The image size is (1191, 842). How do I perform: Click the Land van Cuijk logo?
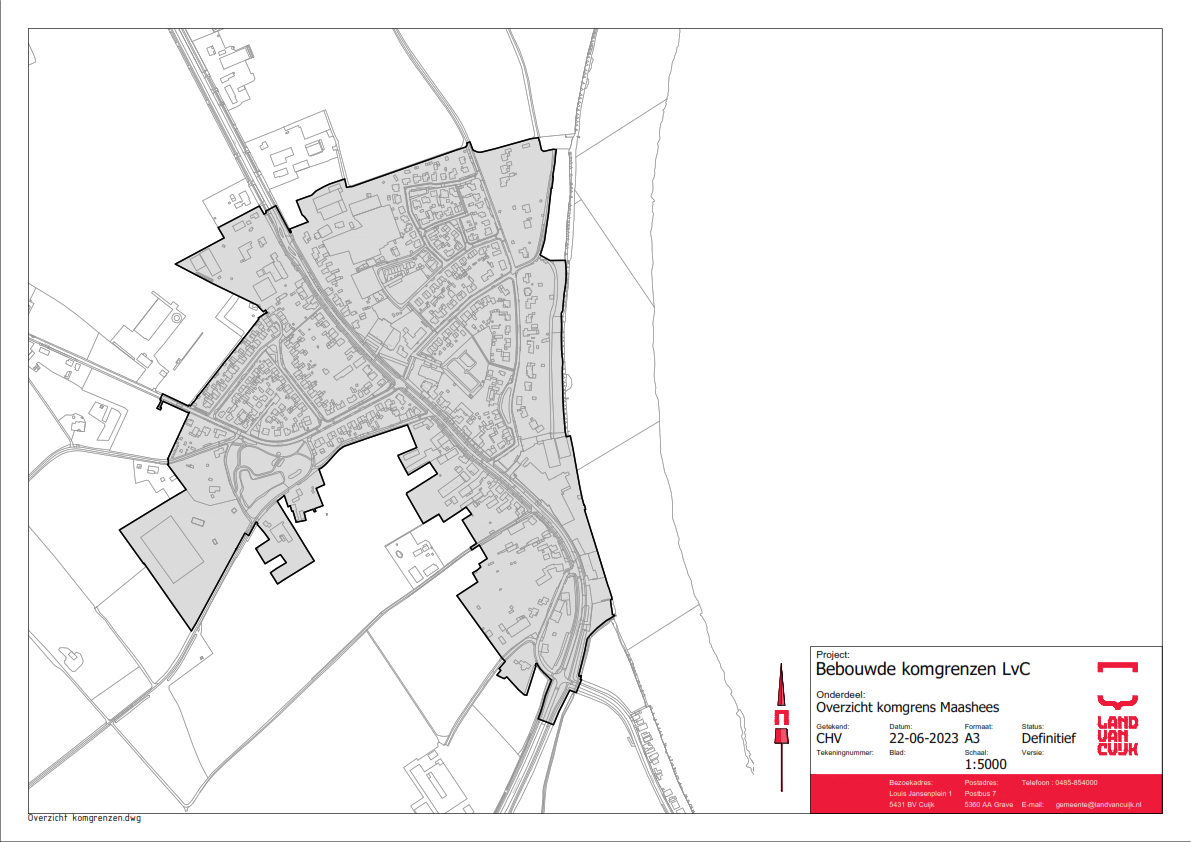[x=1117, y=708]
